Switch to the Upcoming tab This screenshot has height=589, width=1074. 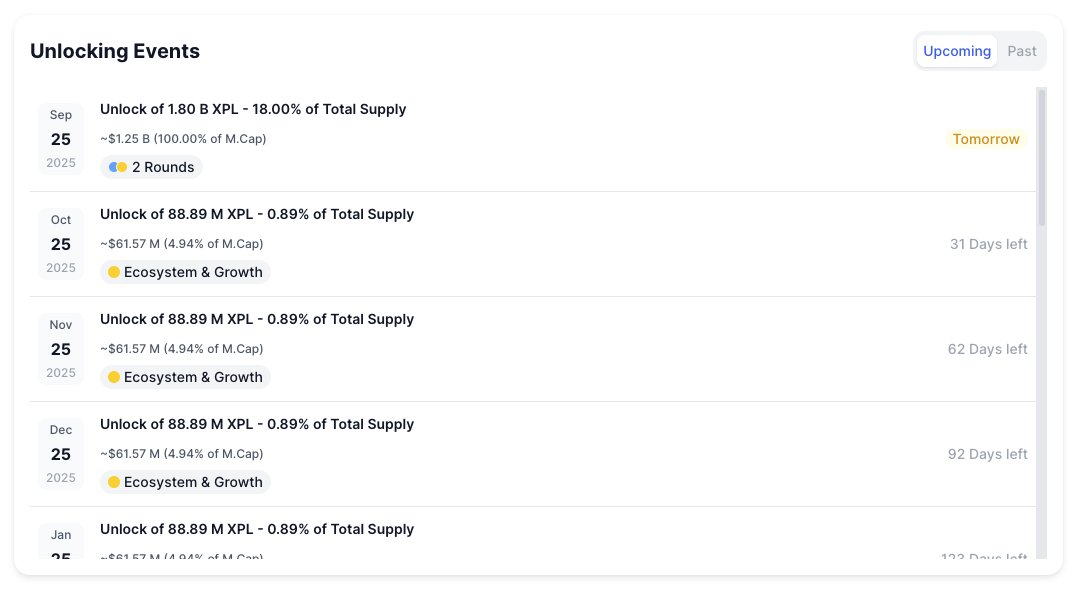[x=956, y=51]
